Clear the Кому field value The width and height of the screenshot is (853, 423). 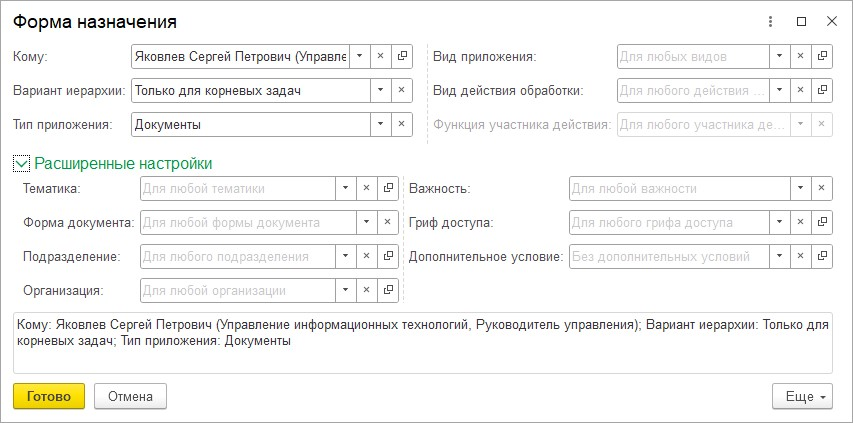tap(380, 57)
